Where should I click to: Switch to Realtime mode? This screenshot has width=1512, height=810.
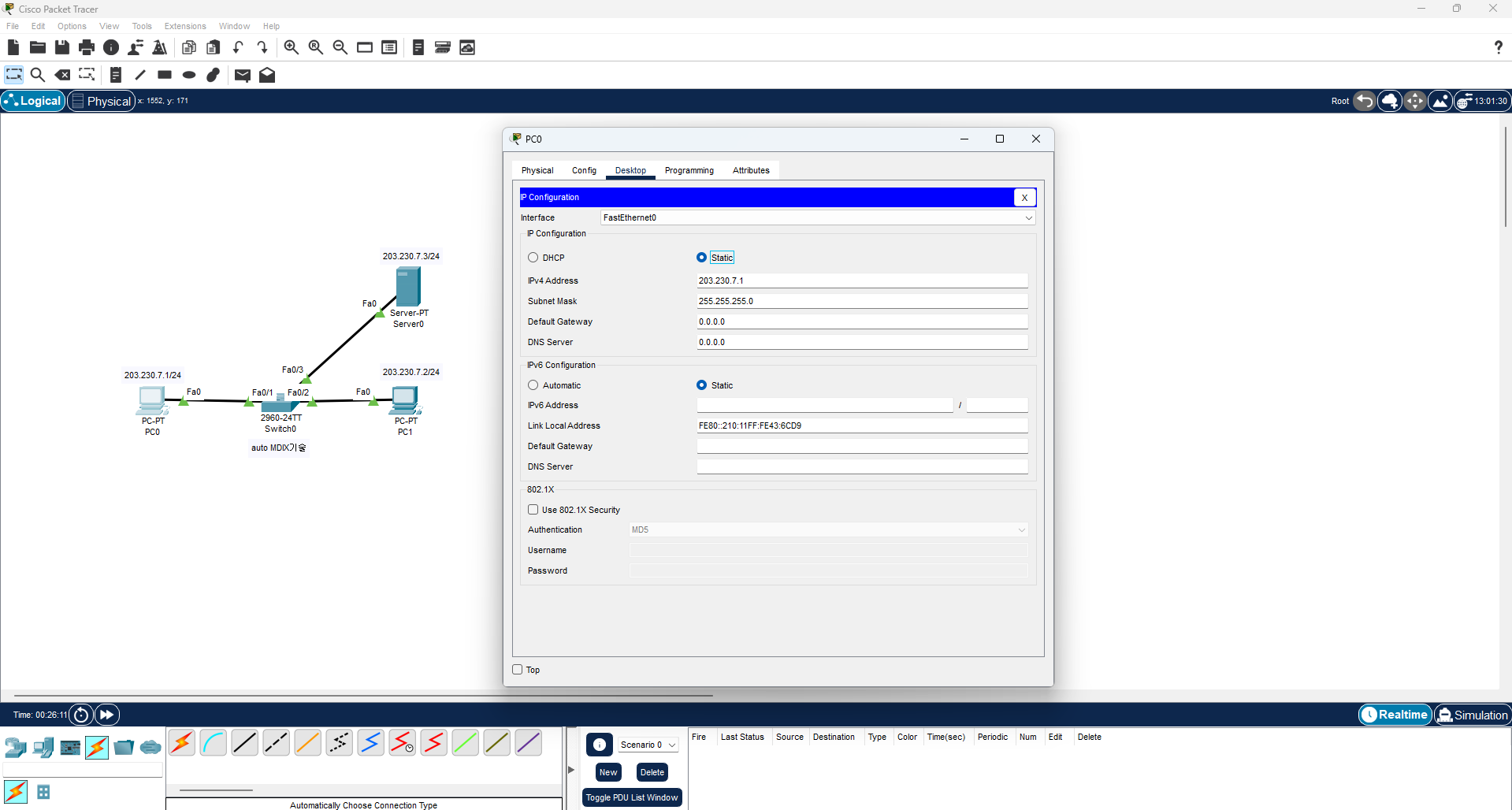point(1395,715)
